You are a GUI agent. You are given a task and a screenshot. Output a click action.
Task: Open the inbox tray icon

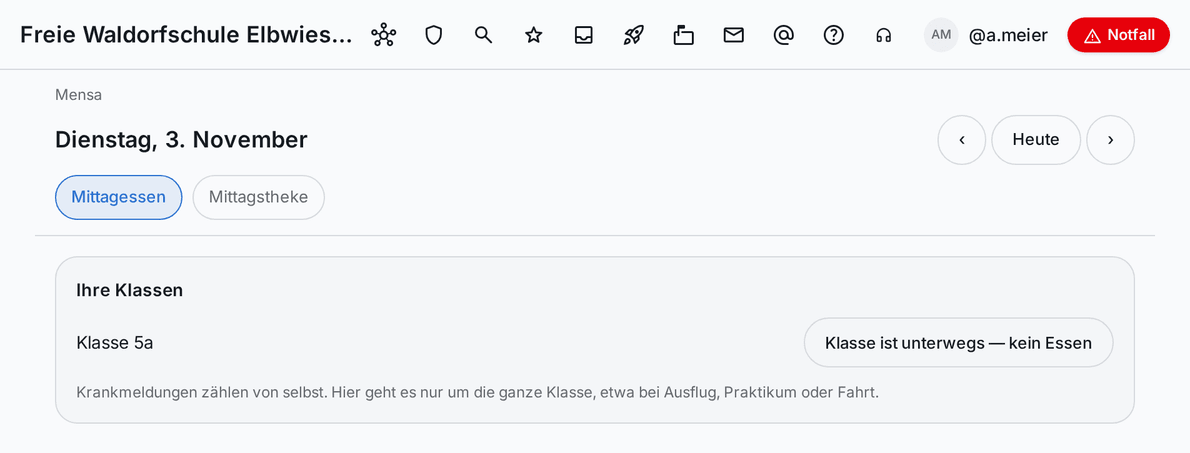coord(584,35)
